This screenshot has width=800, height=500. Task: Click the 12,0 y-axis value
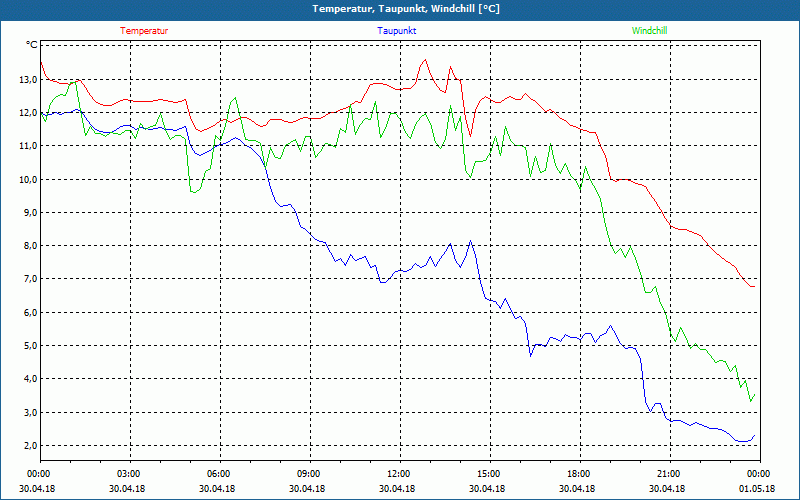click(x=28, y=113)
